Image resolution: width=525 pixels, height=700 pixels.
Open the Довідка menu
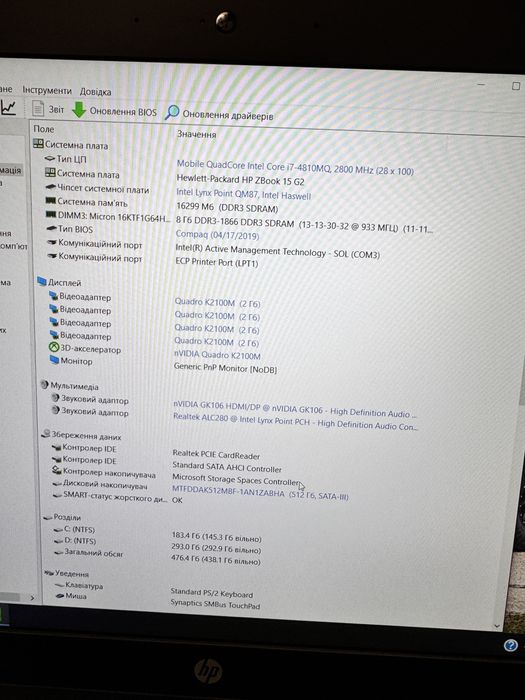pyautogui.click(x=95, y=92)
